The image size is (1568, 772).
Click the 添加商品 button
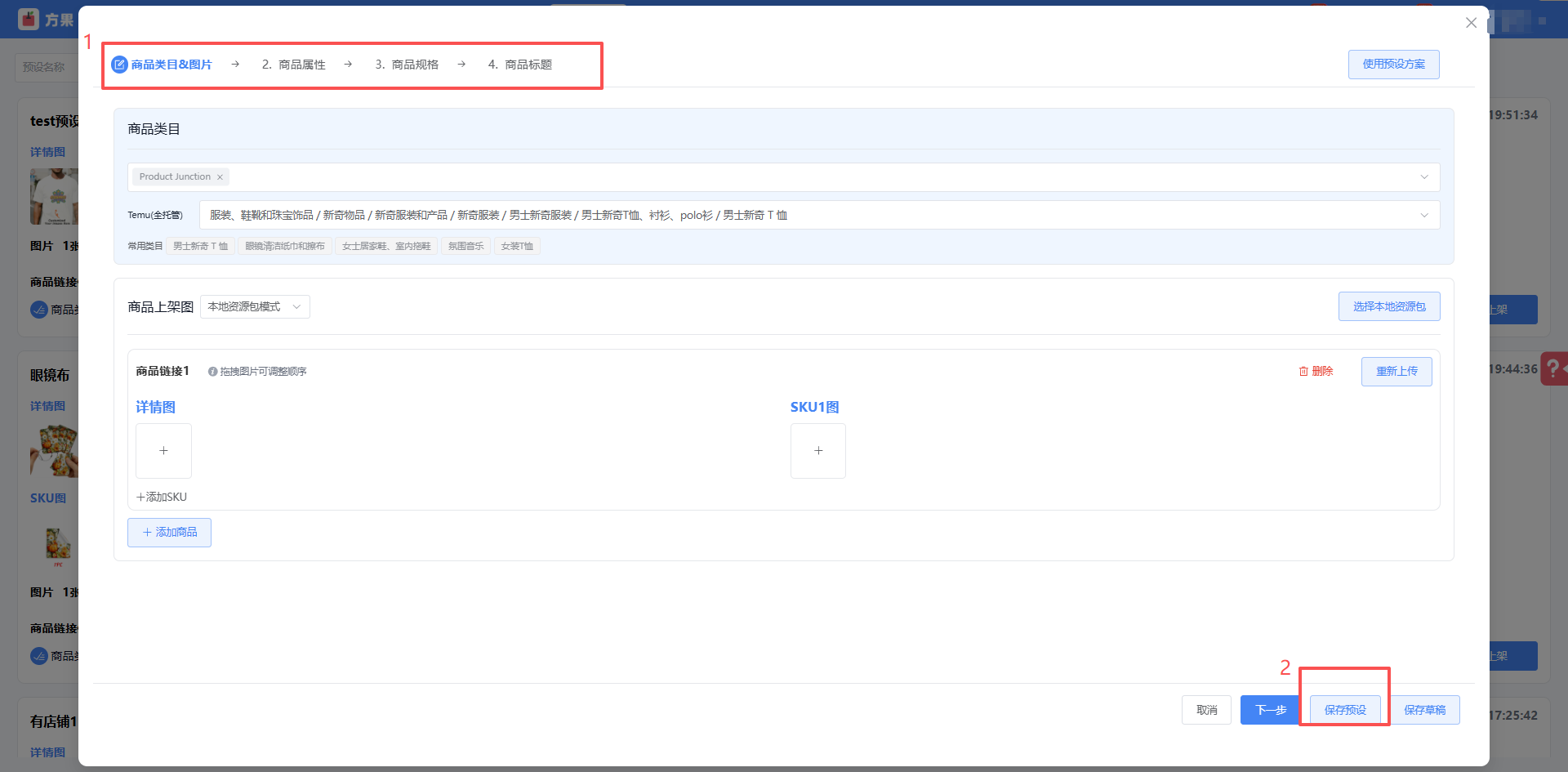tap(169, 533)
